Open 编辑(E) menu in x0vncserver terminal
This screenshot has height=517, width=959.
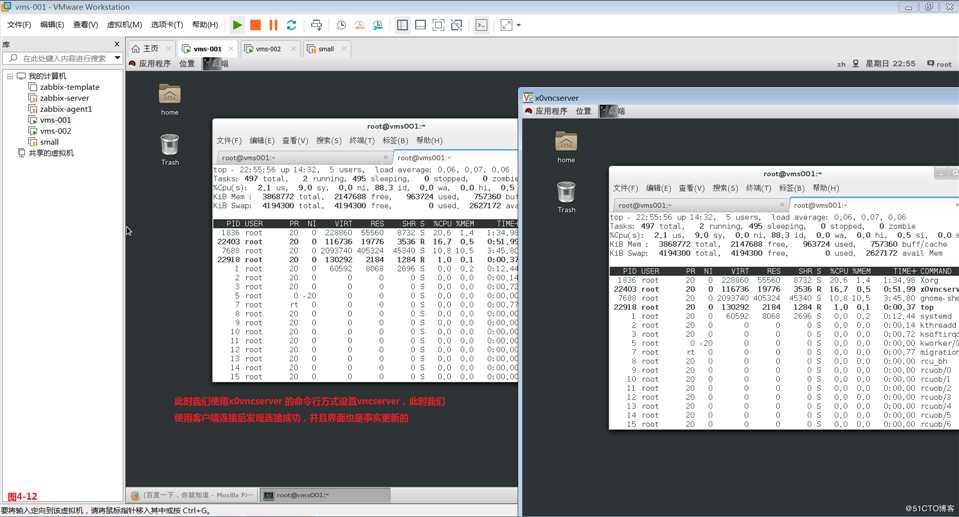pos(659,188)
